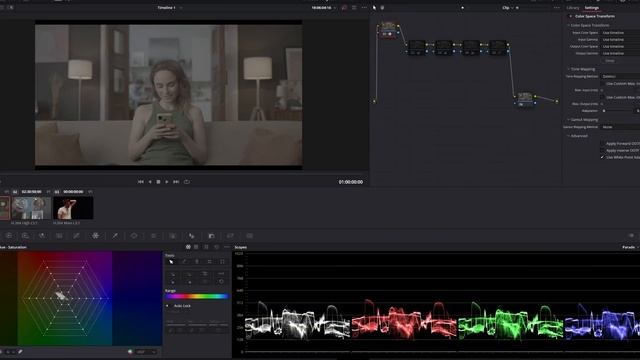Toggle Apply Forward OOTF checkbox
This screenshot has width=640, height=360.
pyautogui.click(x=602, y=143)
